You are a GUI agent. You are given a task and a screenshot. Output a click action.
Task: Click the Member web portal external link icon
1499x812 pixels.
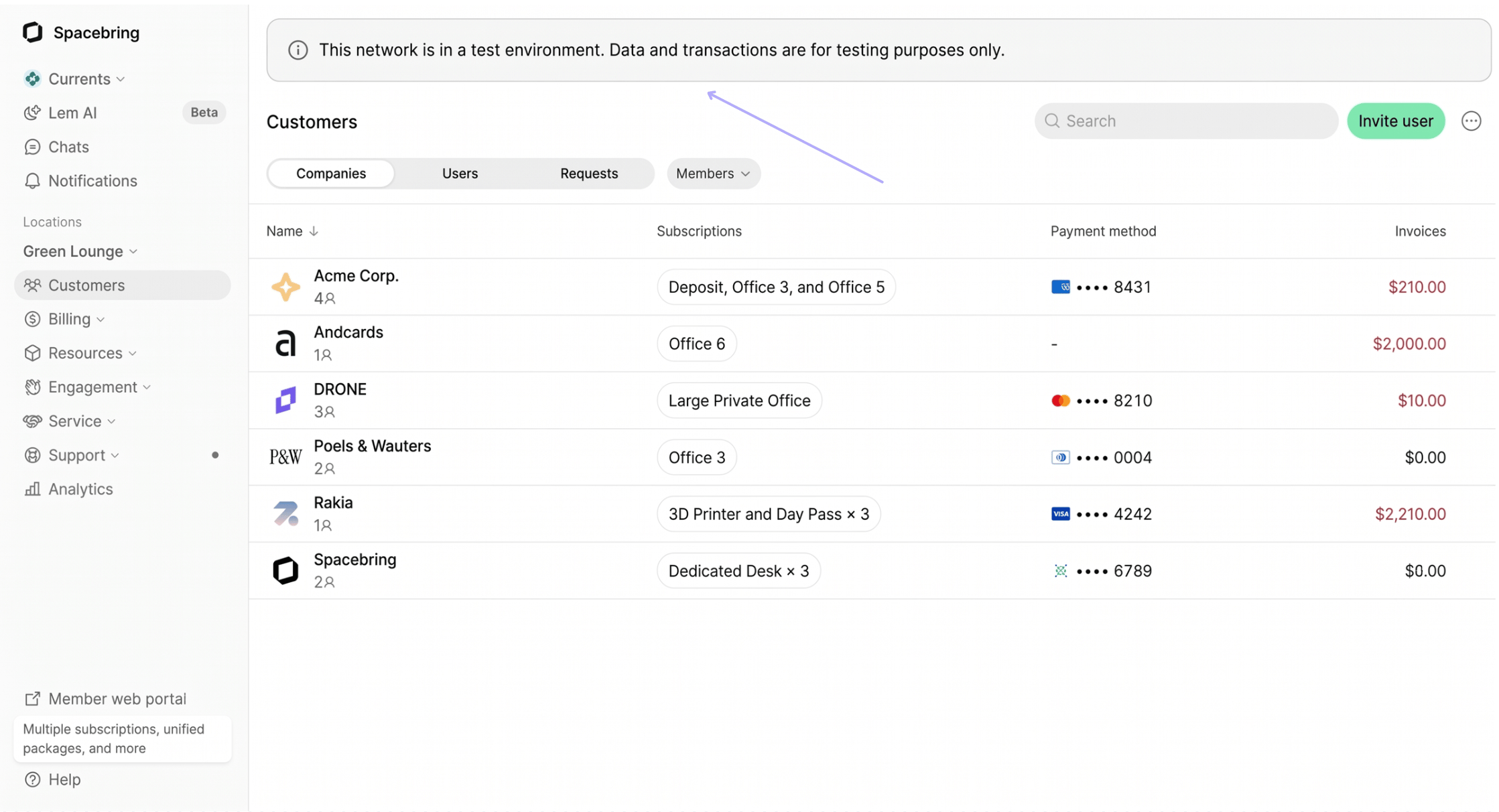[x=32, y=699]
